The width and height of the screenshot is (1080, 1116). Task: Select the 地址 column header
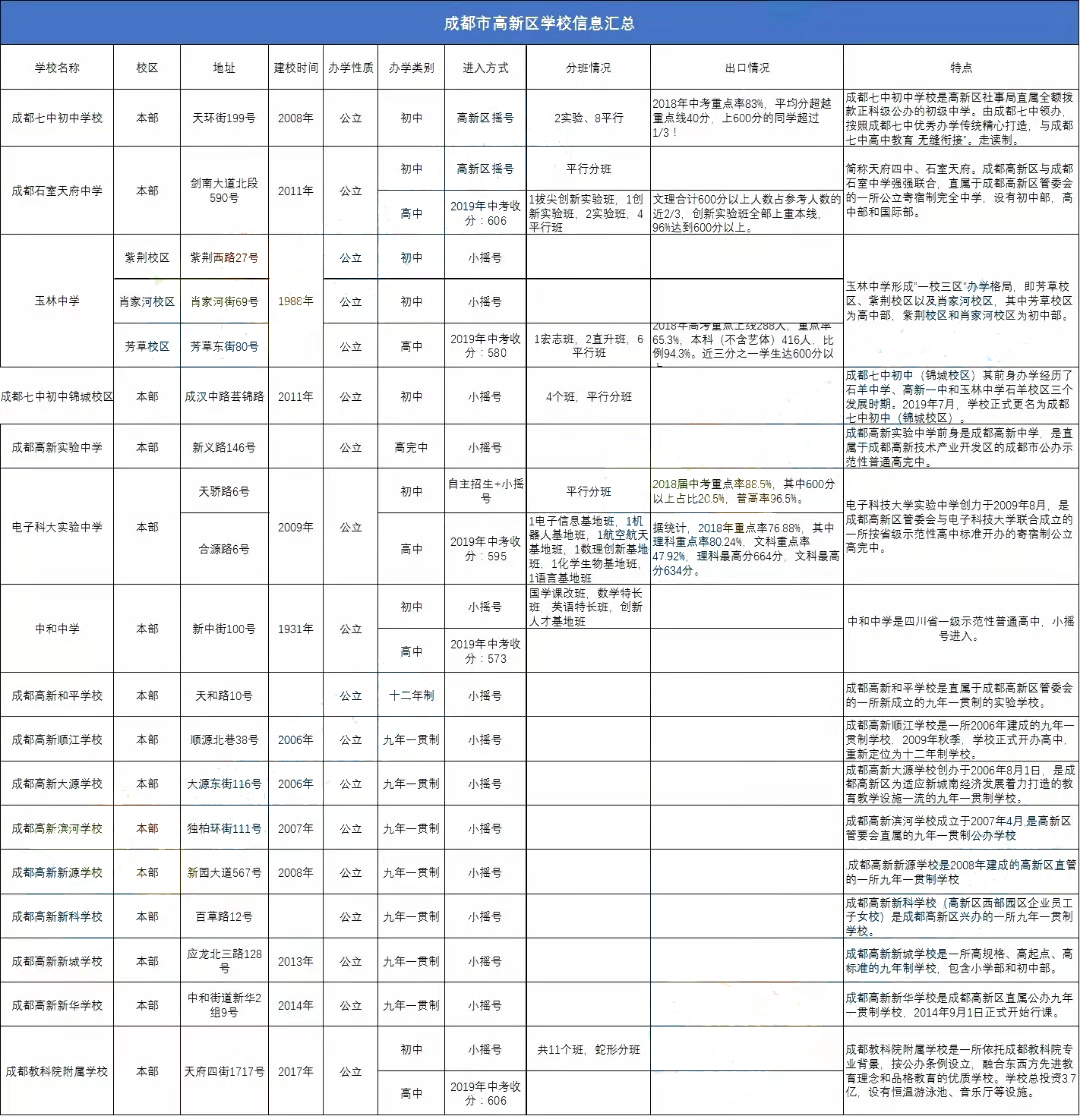click(222, 67)
